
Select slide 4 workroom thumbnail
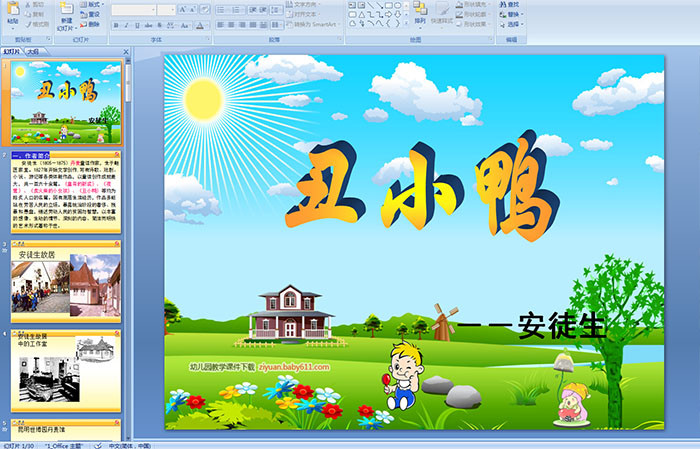click(x=66, y=370)
